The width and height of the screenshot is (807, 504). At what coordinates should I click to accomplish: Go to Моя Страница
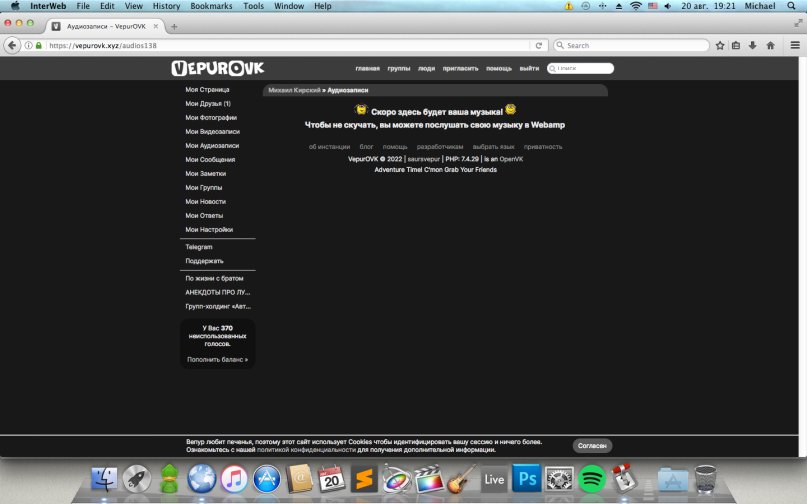pos(207,90)
